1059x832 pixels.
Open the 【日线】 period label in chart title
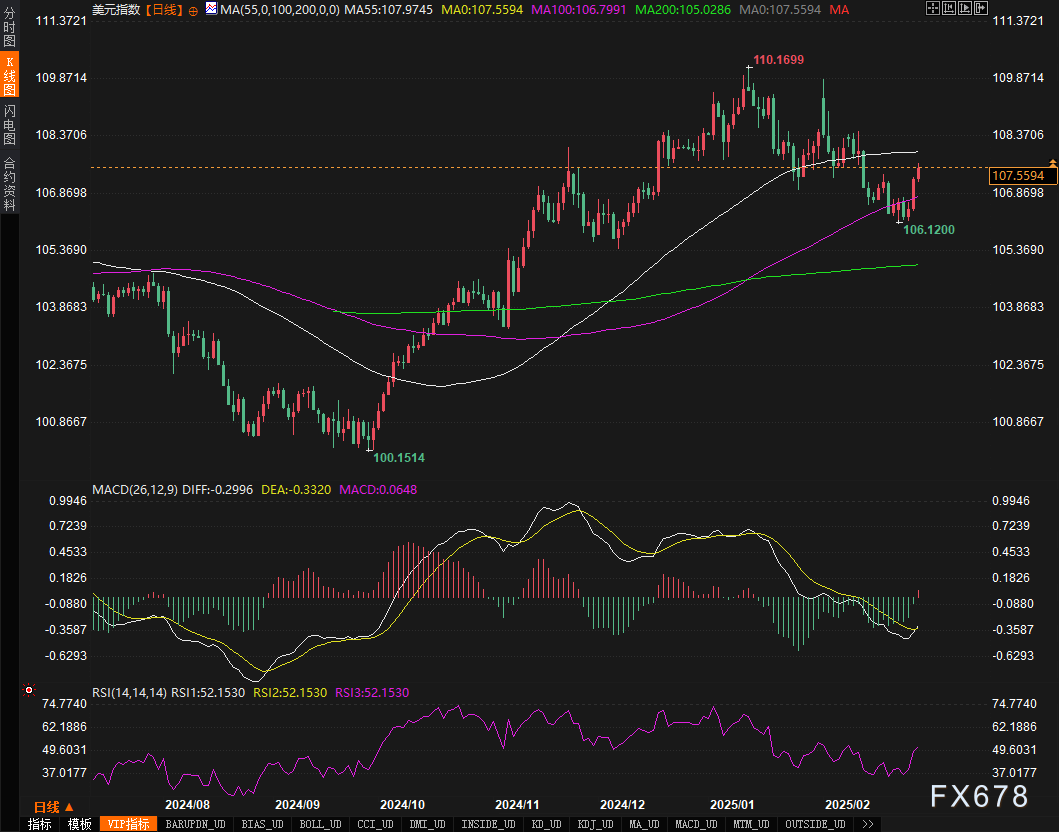tap(164, 9)
